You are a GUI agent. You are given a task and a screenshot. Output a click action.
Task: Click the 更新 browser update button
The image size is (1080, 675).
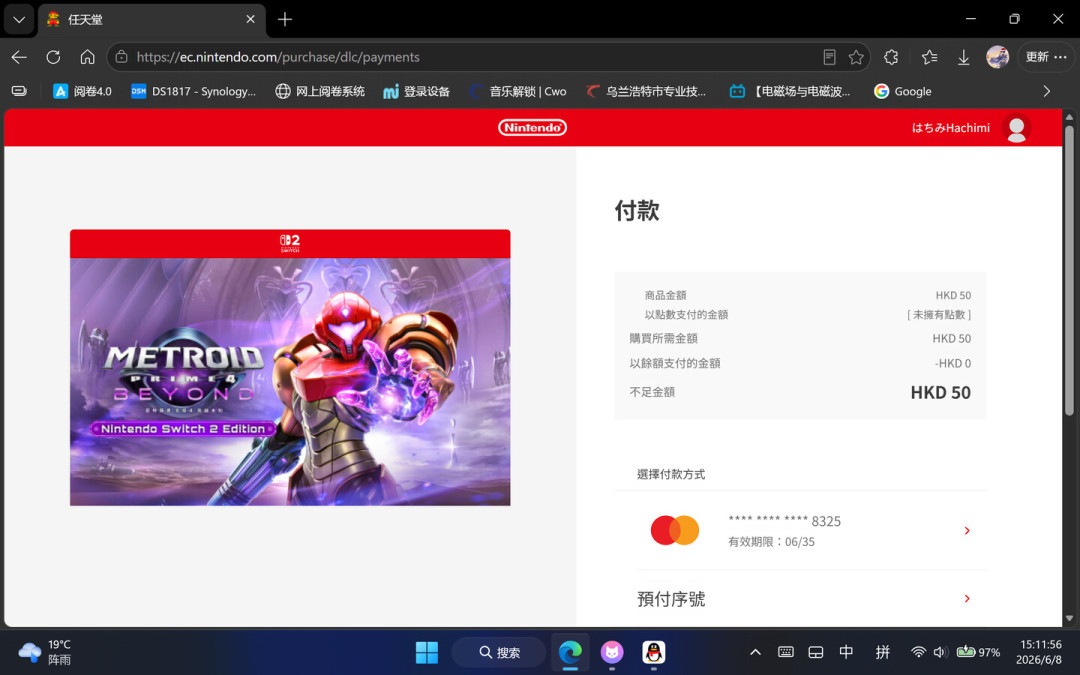[x=1046, y=57]
